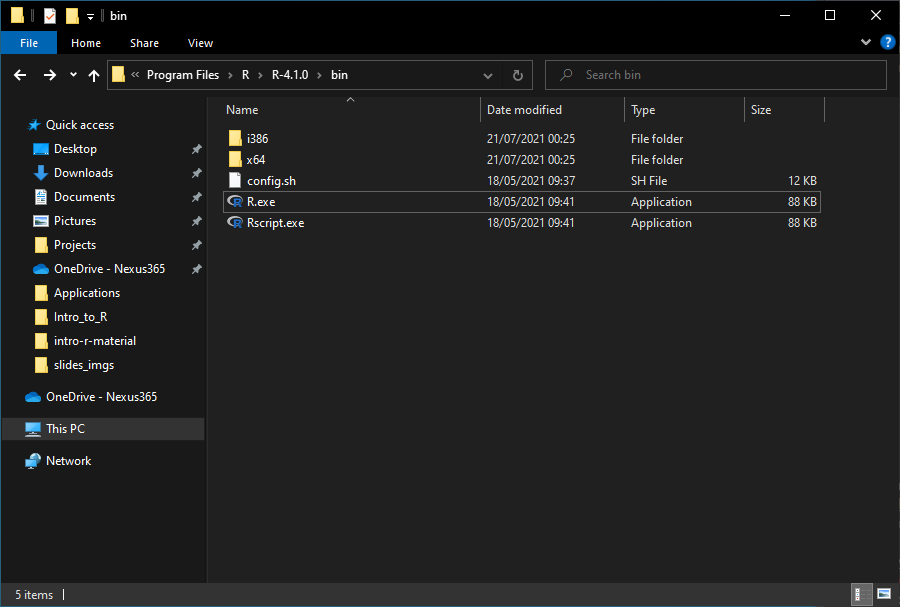
Task: Open the Help question mark icon
Action: pyautogui.click(x=887, y=43)
